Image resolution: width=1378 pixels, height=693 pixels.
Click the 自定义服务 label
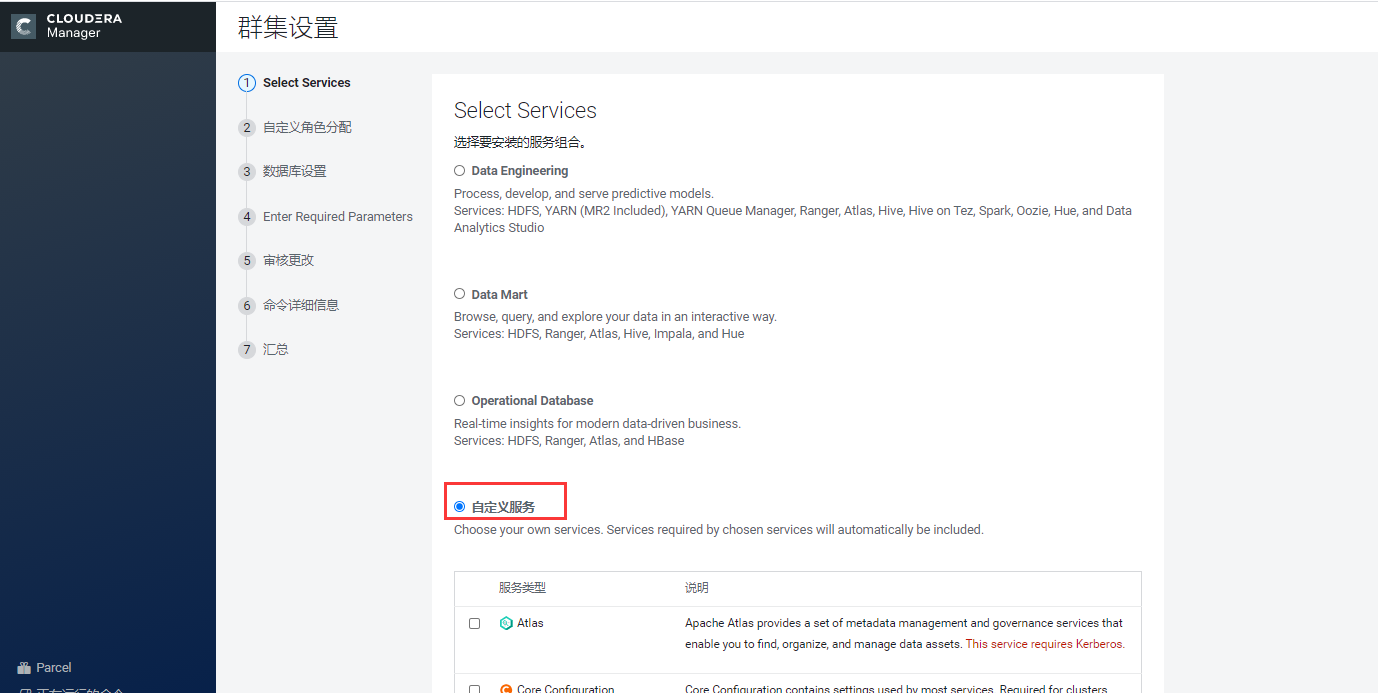(503, 508)
